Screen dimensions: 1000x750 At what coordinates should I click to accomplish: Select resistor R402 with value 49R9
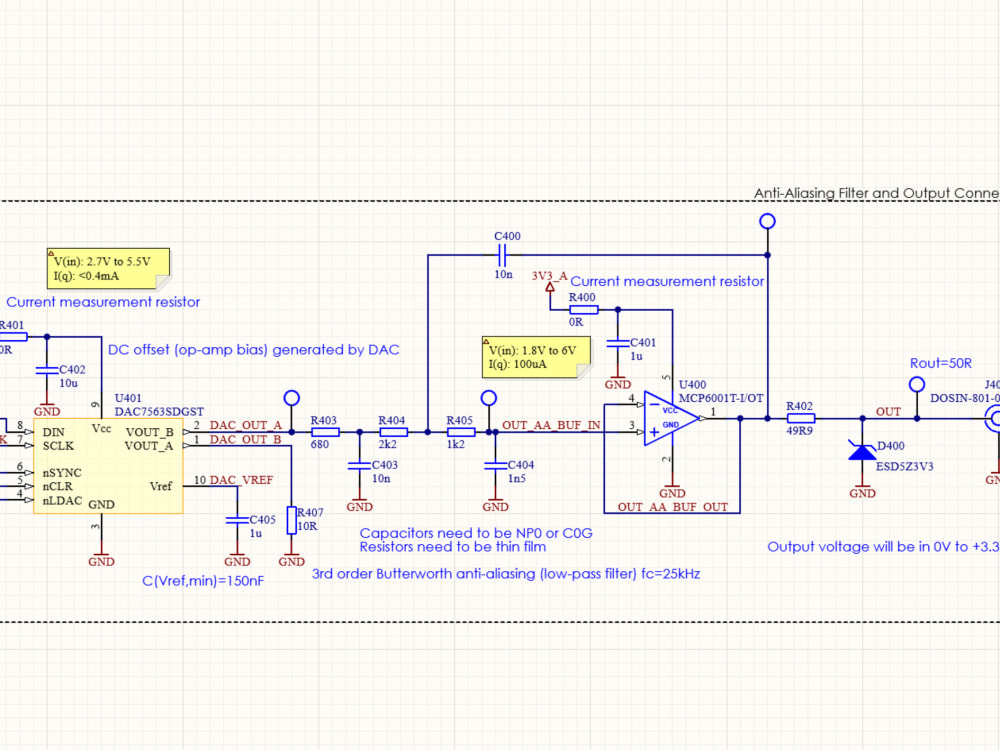pos(801,418)
